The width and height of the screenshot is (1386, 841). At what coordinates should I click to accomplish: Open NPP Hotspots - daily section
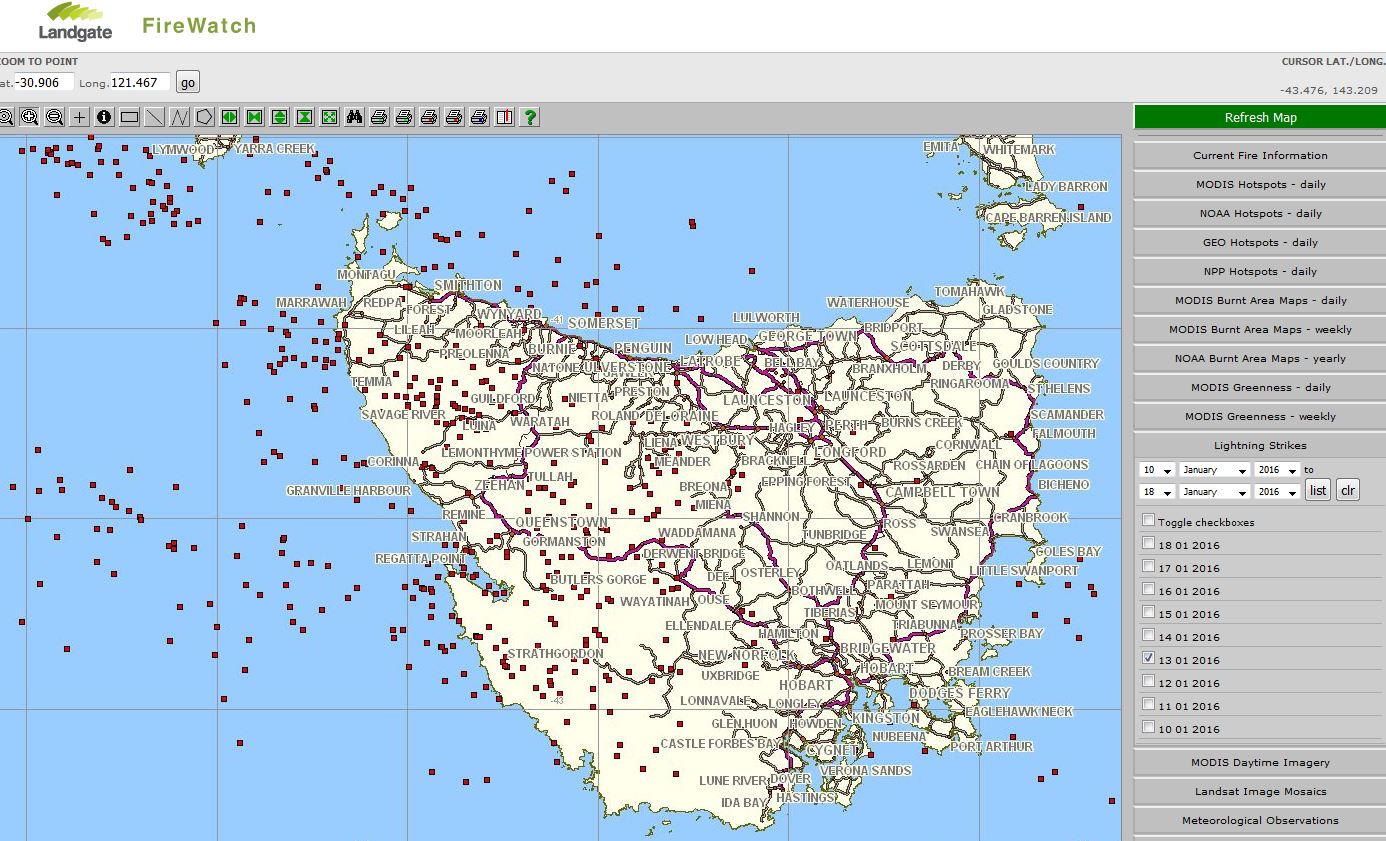pos(1260,271)
